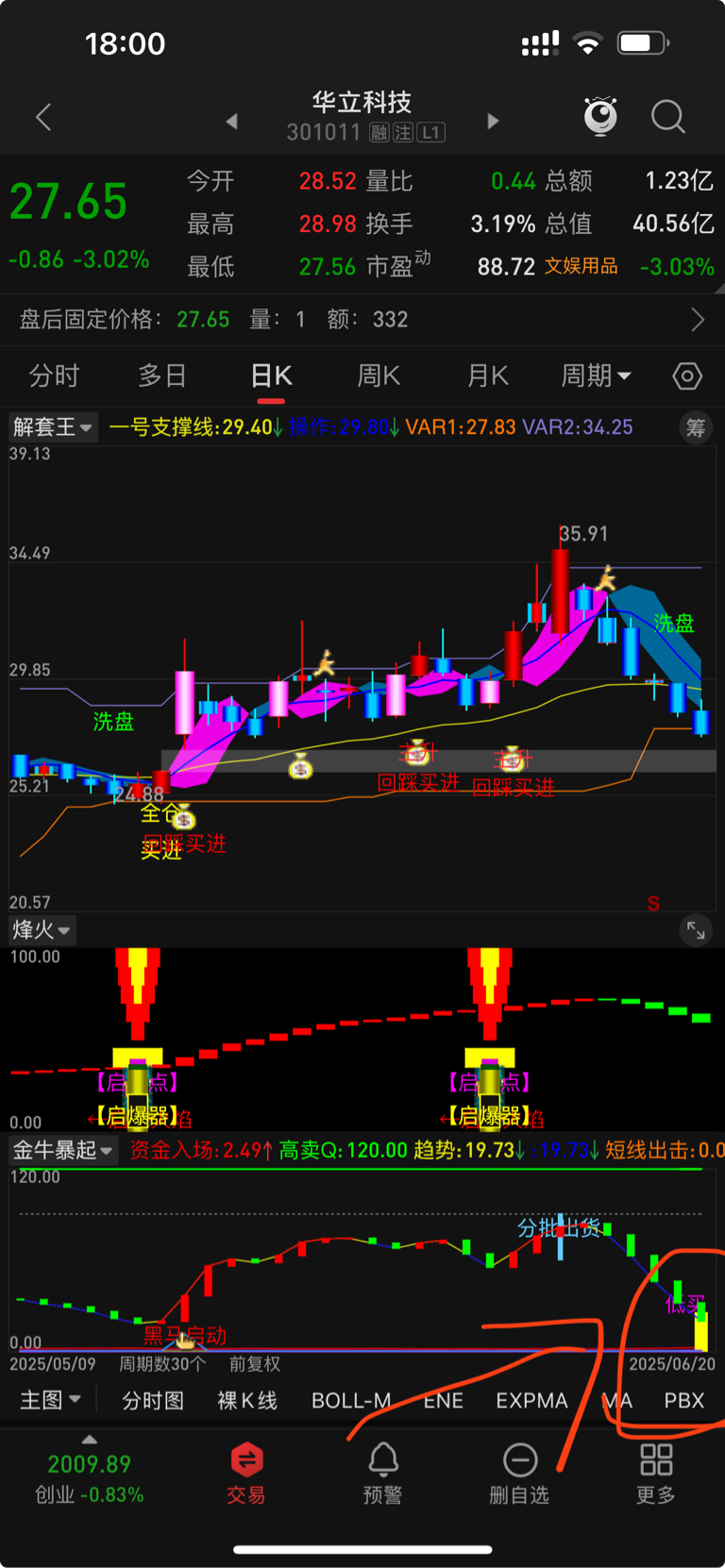Image resolution: width=725 pixels, height=1568 pixels.
Task: Tap 资金入场:2.49 indicator value
Action: tap(201, 1150)
